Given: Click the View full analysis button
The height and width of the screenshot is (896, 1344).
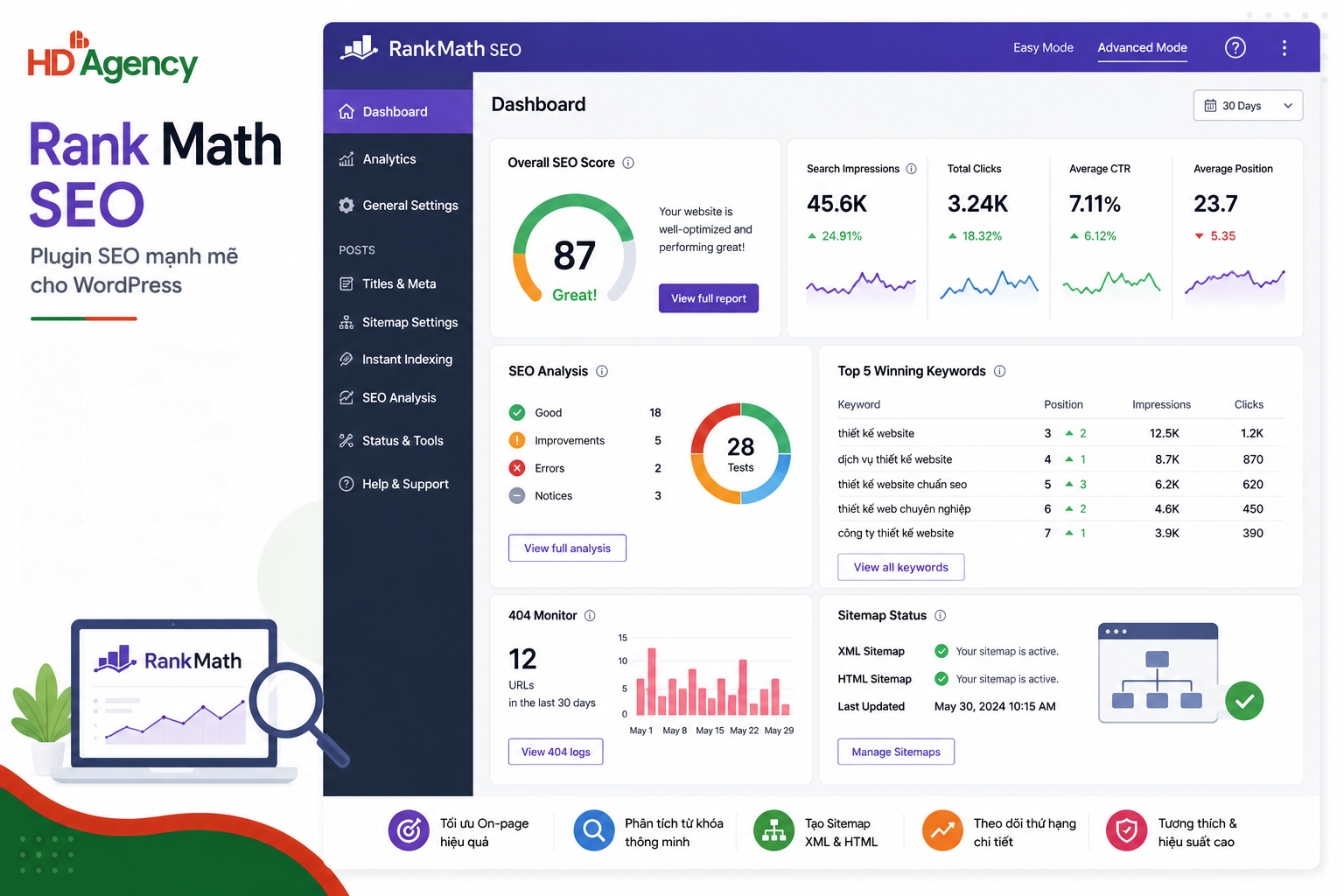Looking at the screenshot, I should pyautogui.click(x=567, y=548).
